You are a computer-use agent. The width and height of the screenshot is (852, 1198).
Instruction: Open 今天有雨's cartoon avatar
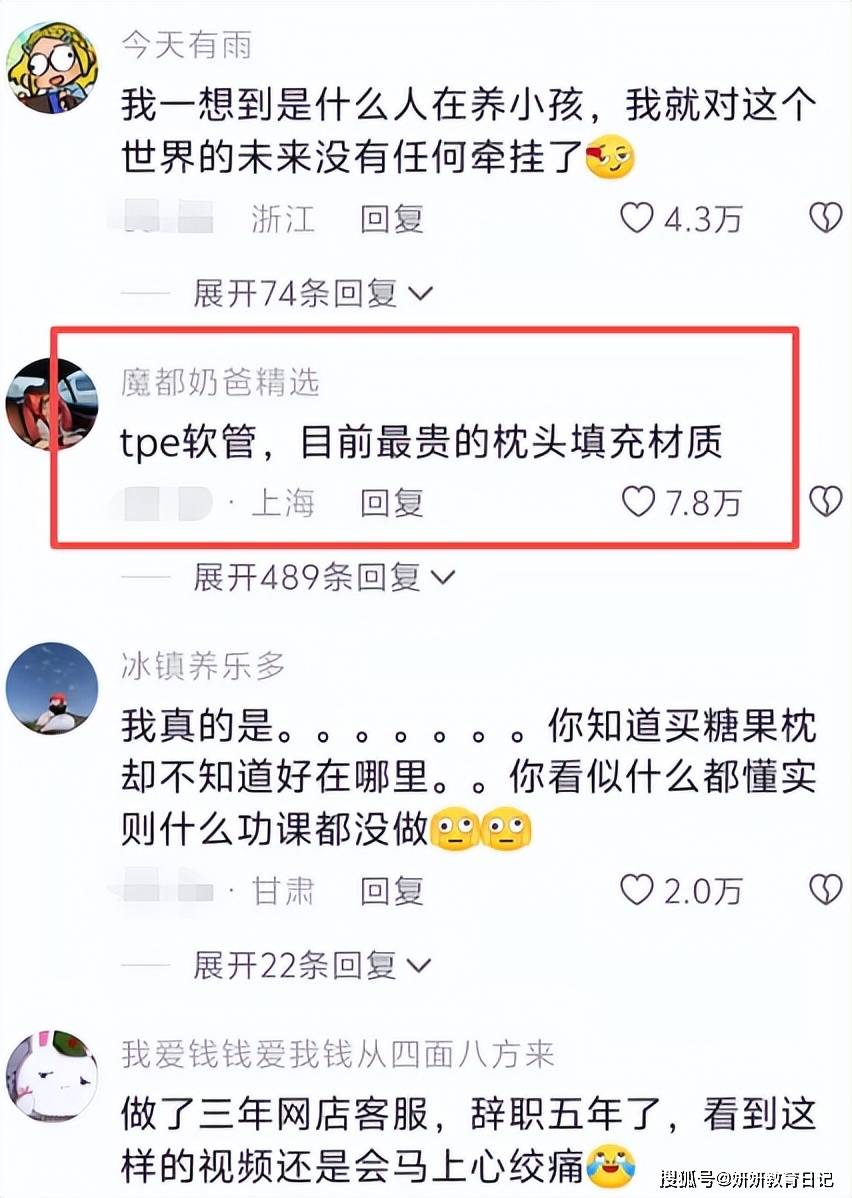point(52,67)
